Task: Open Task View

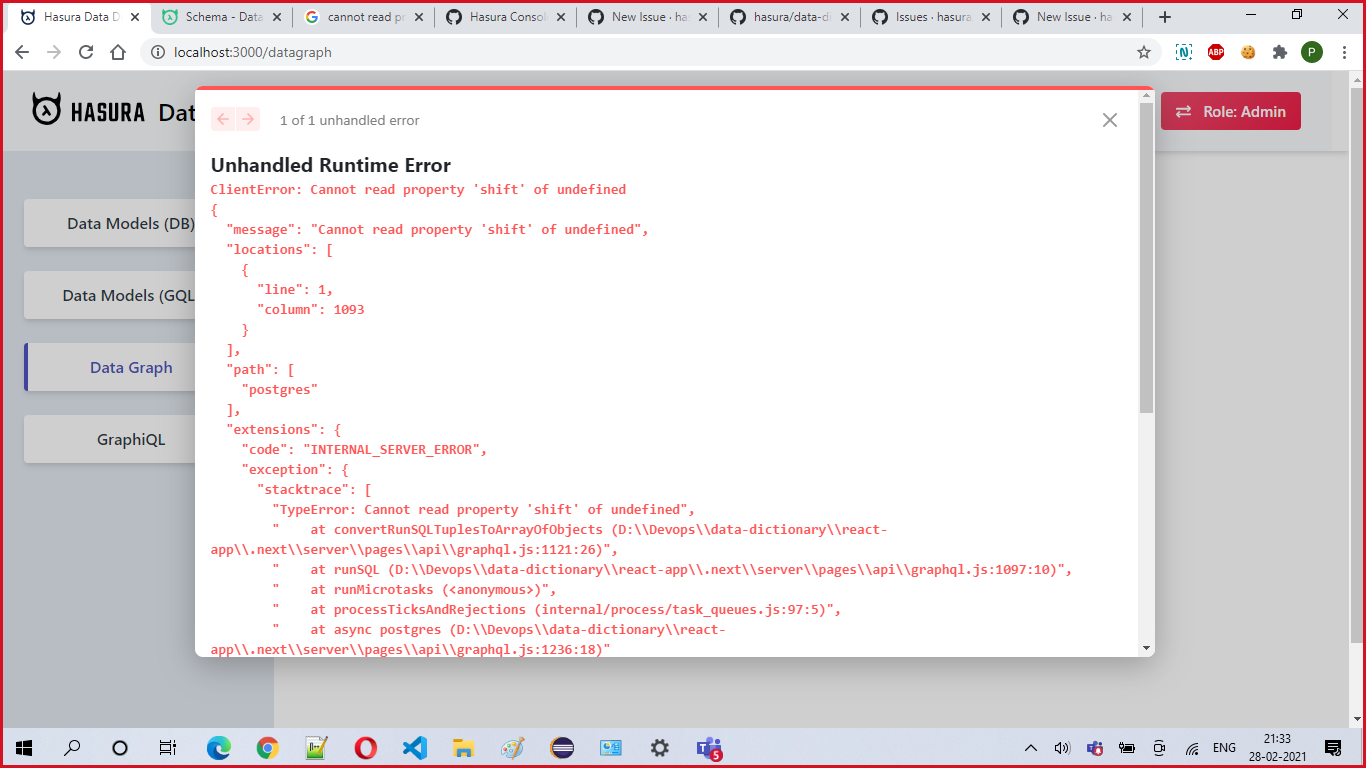Action: [x=168, y=747]
